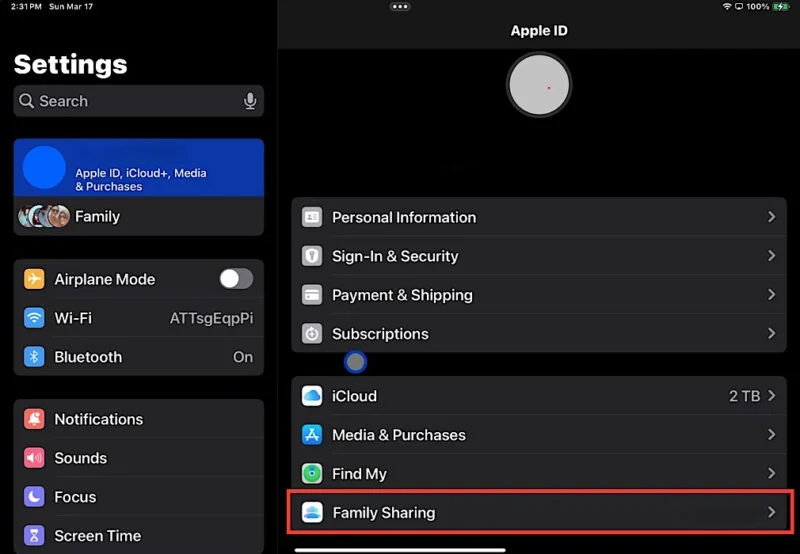Click the Wi-Fi settings icon
This screenshot has height=554, width=800.
[34, 318]
